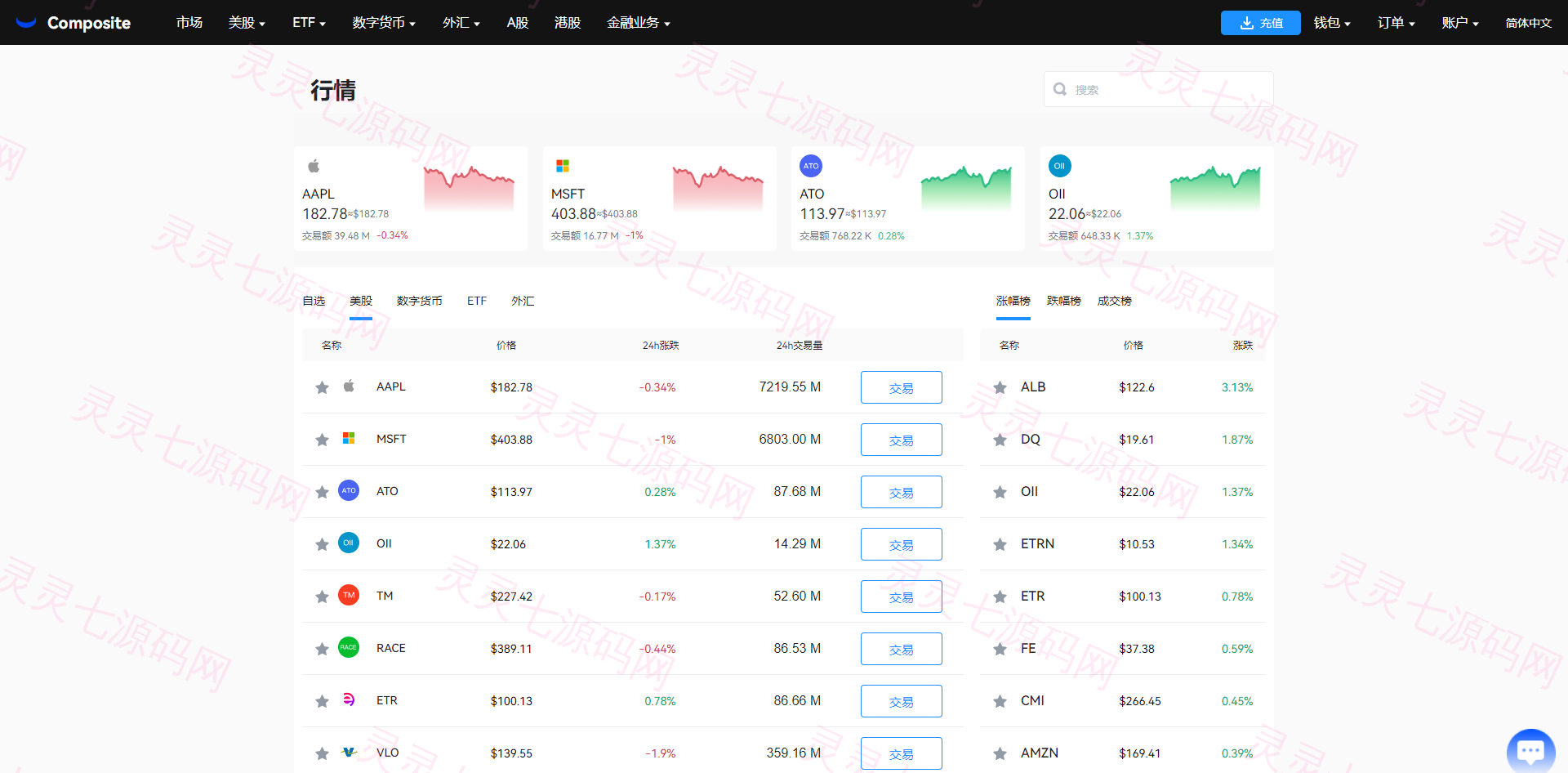Toggle favorite star for AMZN in gainers
This screenshot has width=1568, height=773.
(x=1000, y=753)
